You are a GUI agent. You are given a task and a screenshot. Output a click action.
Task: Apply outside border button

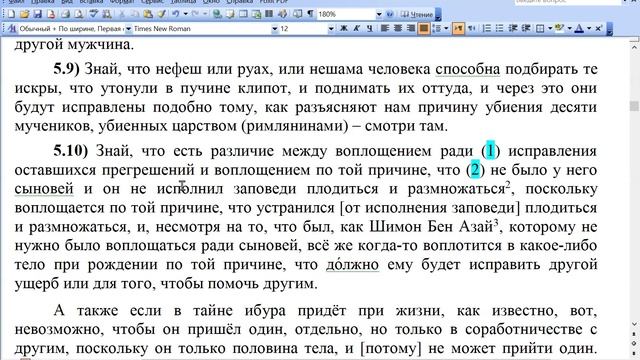[540, 28]
